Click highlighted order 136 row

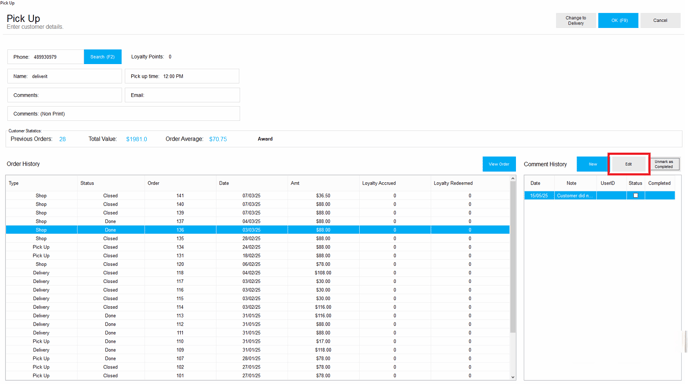click(x=258, y=230)
